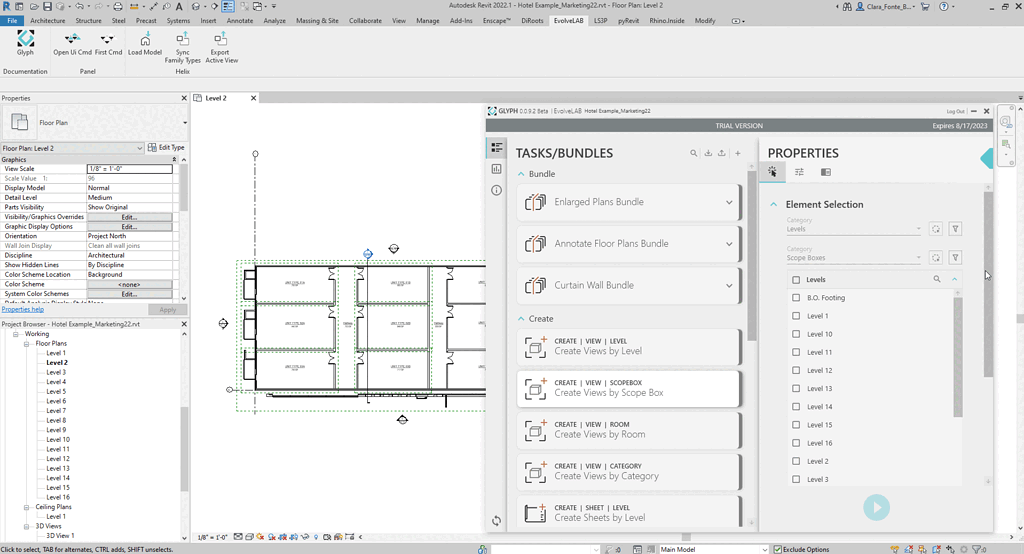Image resolution: width=1024 pixels, height=554 pixels.
Task: Filter the Levels category
Action: (x=955, y=229)
